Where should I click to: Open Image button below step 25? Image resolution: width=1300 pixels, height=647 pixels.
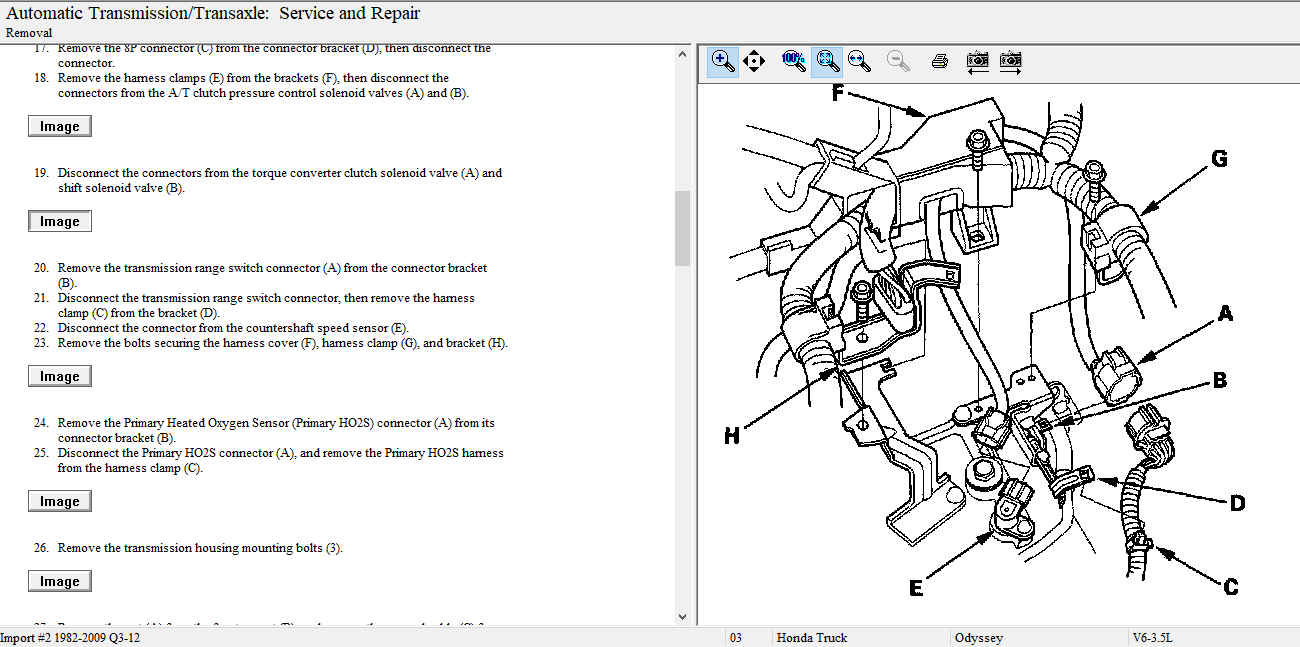click(x=60, y=502)
